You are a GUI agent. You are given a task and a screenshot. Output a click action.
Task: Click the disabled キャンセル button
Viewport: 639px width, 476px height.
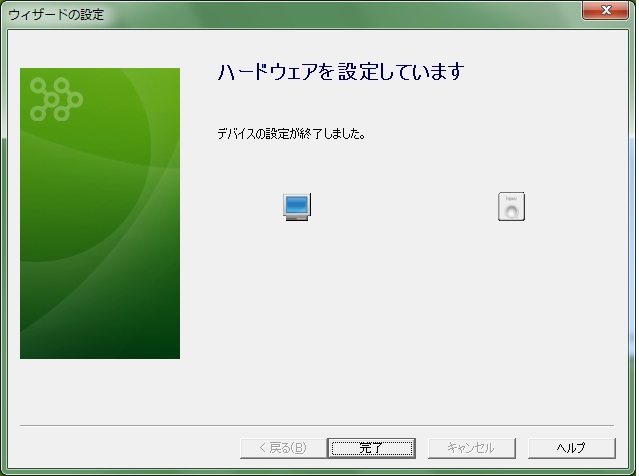[472, 448]
